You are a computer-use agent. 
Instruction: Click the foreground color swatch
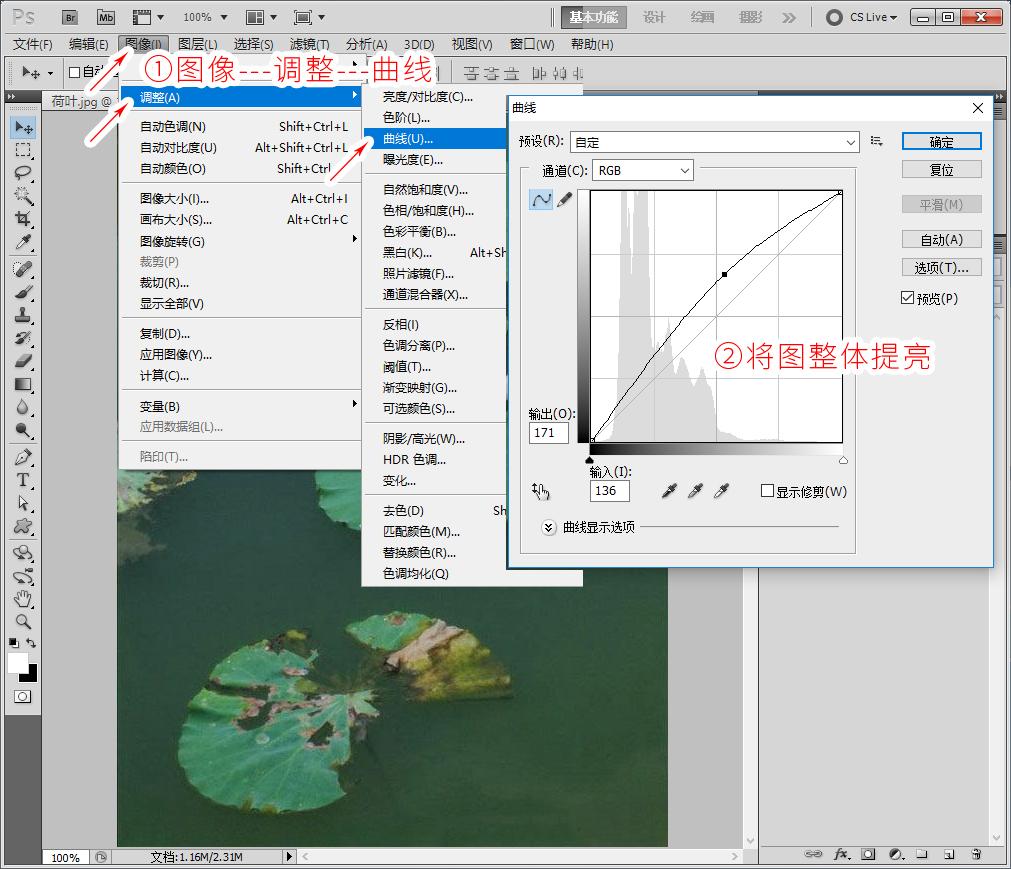coord(17,662)
